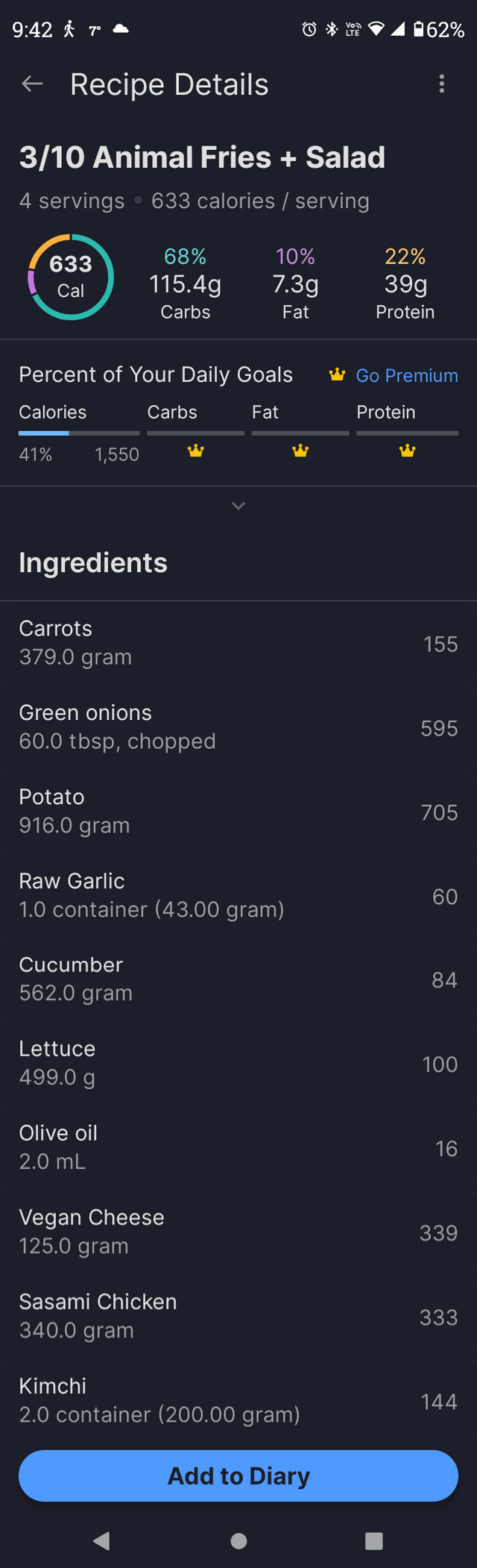Expand the daily goals chevron
The height and width of the screenshot is (1568, 477).
238,506
